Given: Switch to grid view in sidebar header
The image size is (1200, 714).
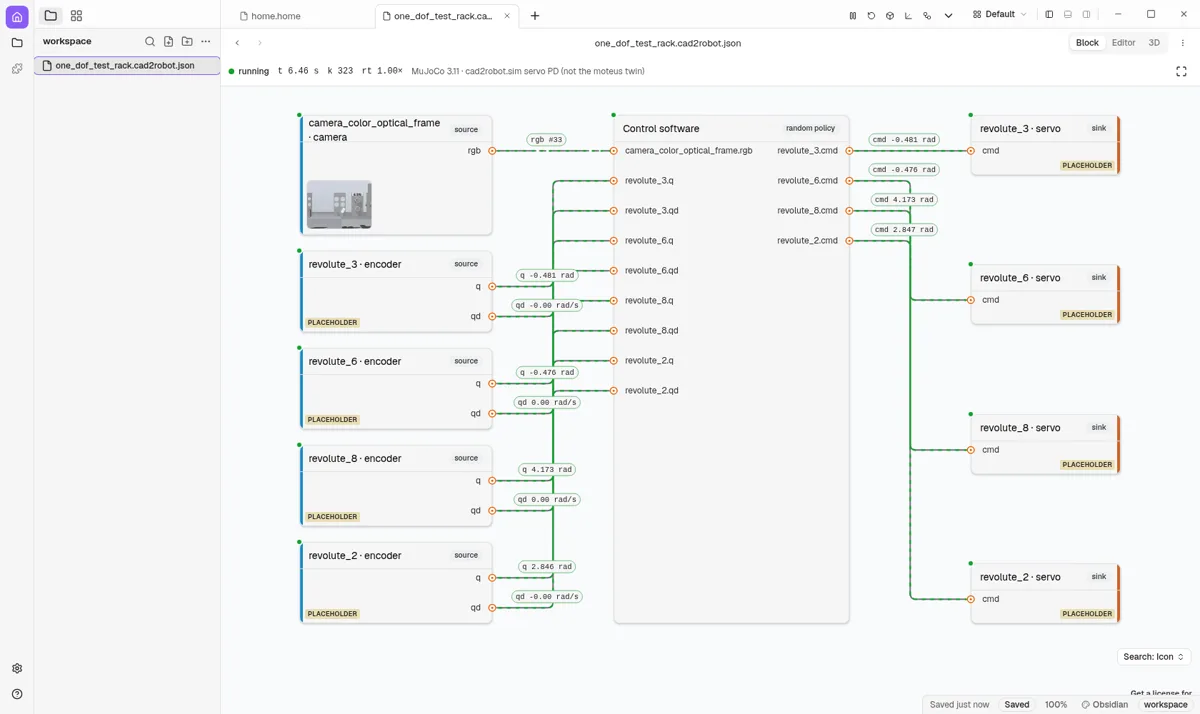Looking at the screenshot, I should [77, 16].
